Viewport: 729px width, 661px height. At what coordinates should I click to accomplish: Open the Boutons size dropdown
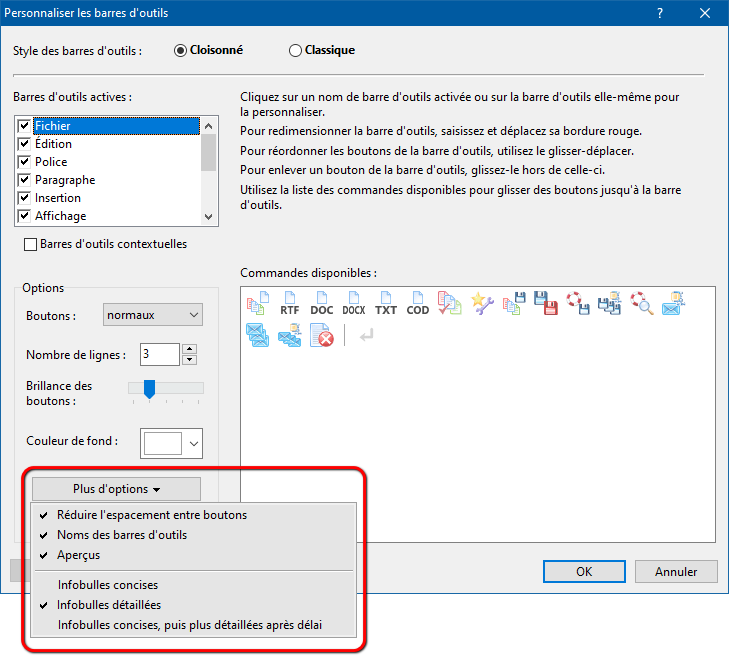(x=152, y=315)
